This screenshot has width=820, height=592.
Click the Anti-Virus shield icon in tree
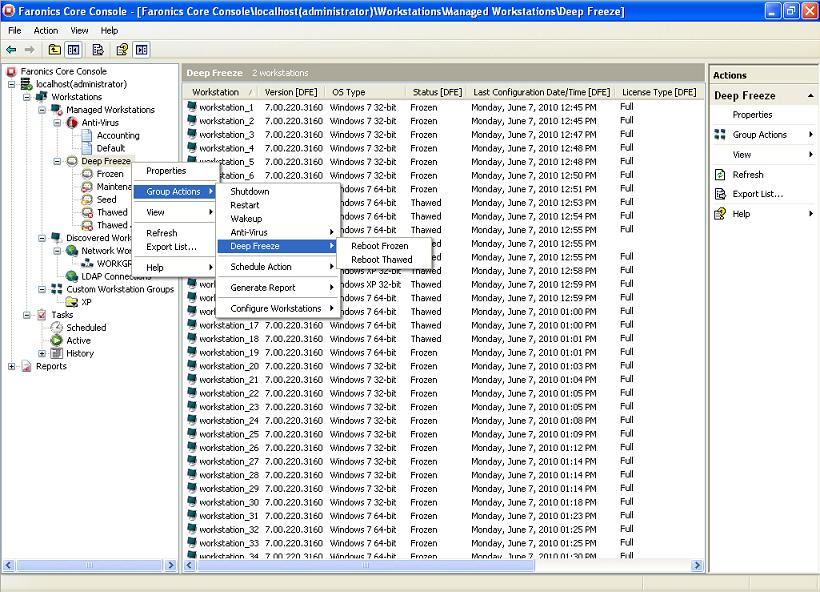pyautogui.click(x=72, y=122)
